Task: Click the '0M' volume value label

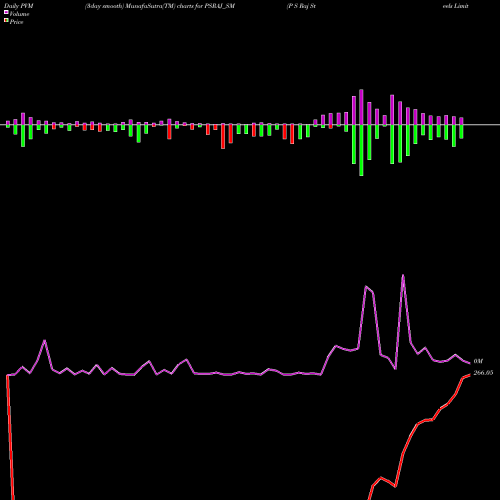Action: 478,361
